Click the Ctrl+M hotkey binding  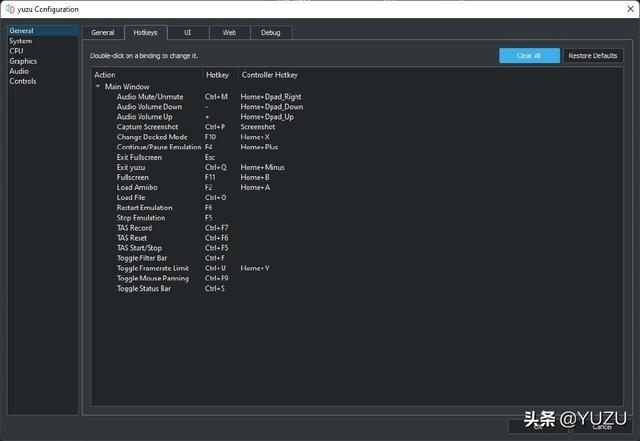point(216,97)
